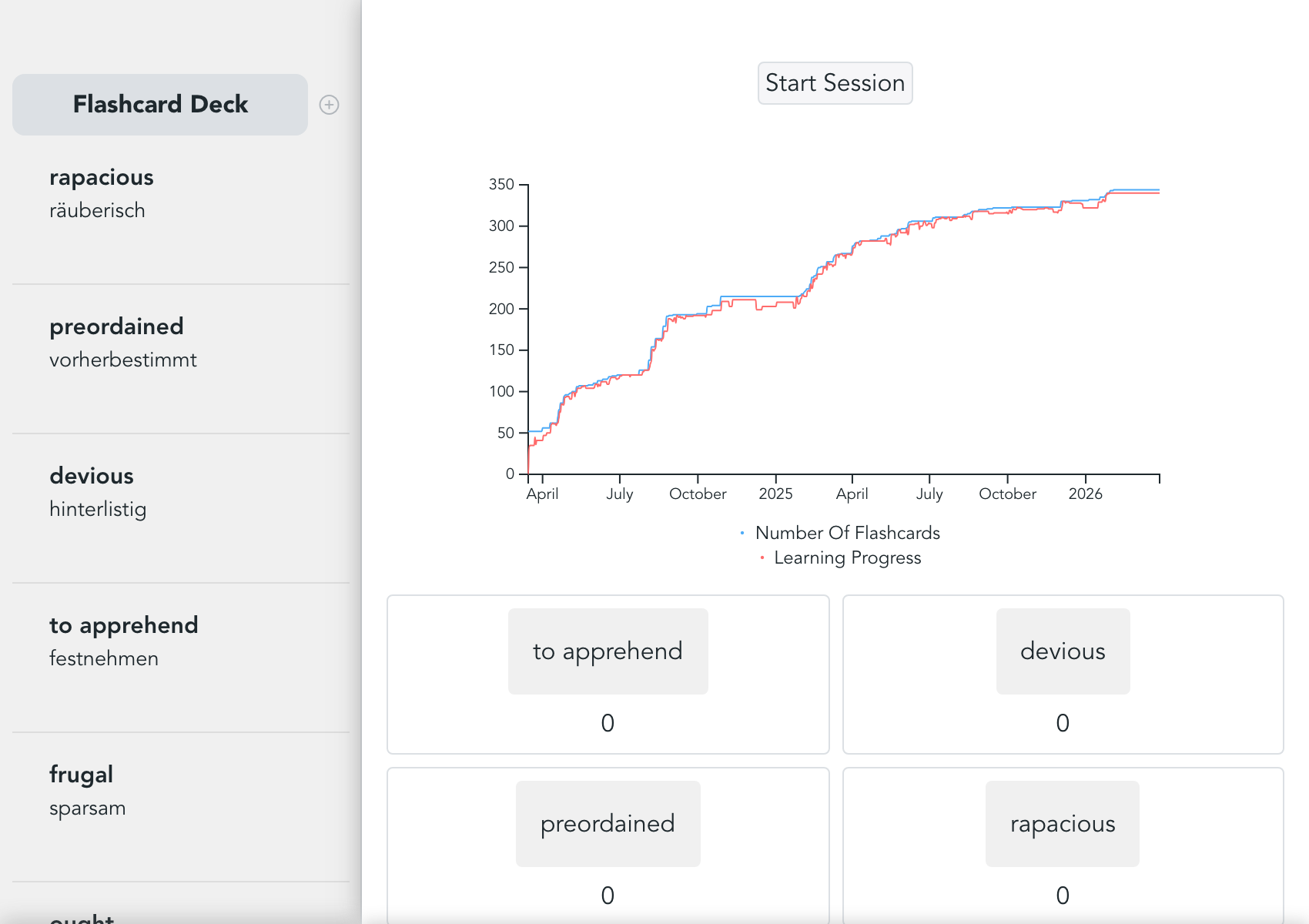Select "rapacious" in the sidebar list
The height and width of the screenshot is (924, 1309).
pos(101,177)
